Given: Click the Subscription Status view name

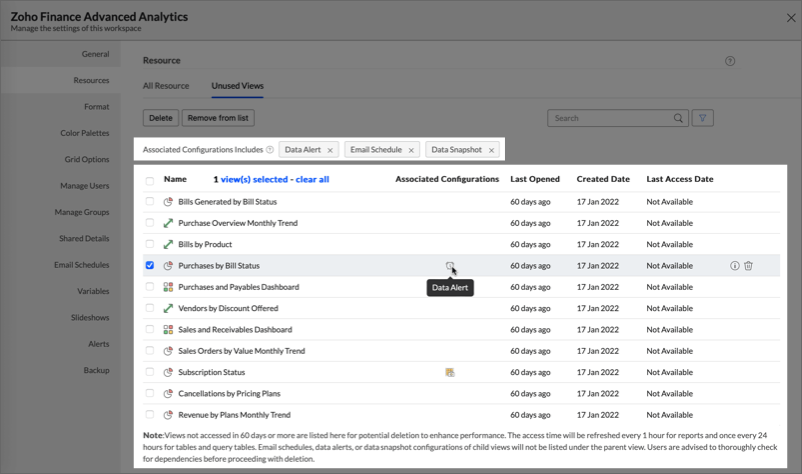Looking at the screenshot, I should point(211,372).
